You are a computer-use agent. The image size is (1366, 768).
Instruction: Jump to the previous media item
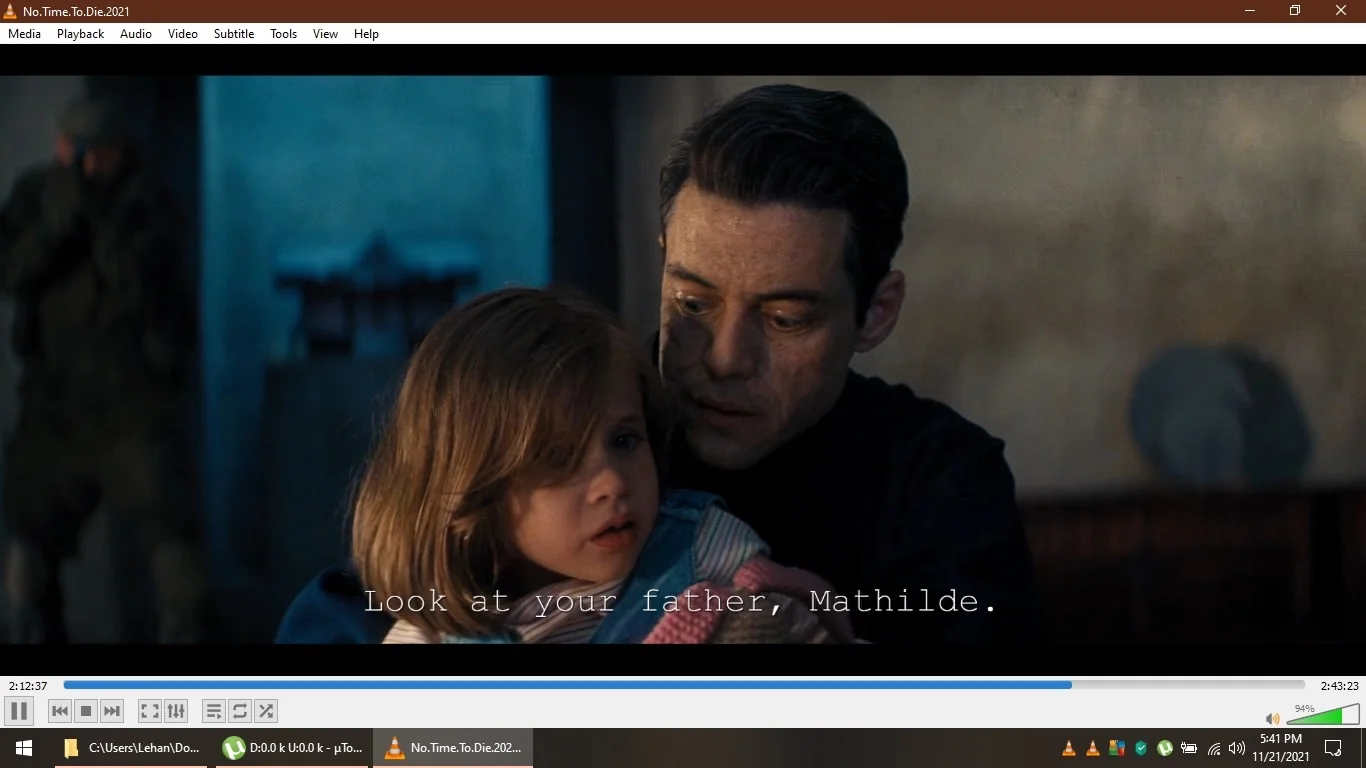click(x=60, y=711)
